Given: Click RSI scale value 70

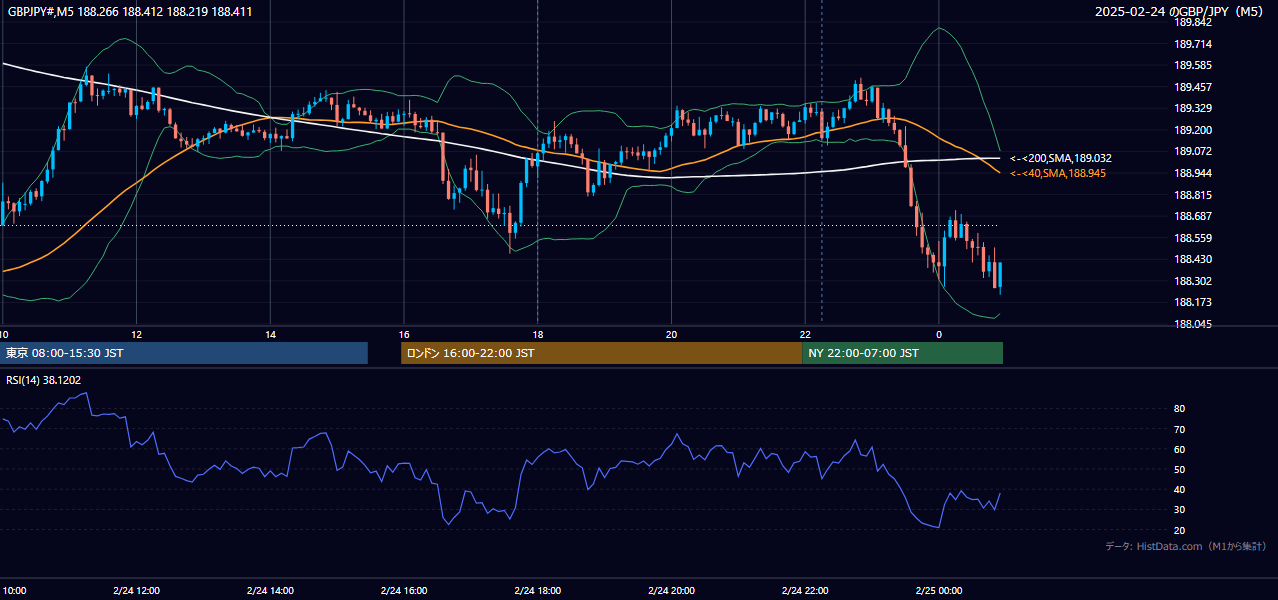Looking at the screenshot, I should [x=1180, y=429].
